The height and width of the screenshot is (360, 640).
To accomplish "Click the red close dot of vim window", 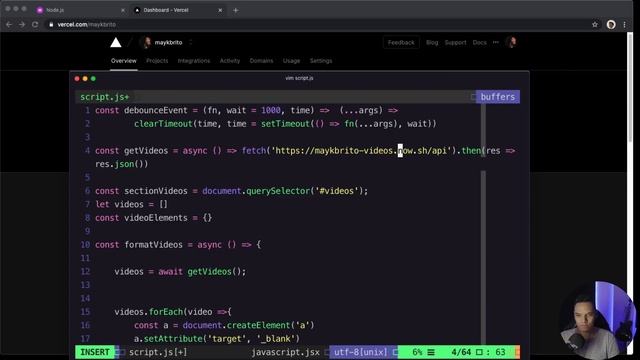I will tap(77, 78).
